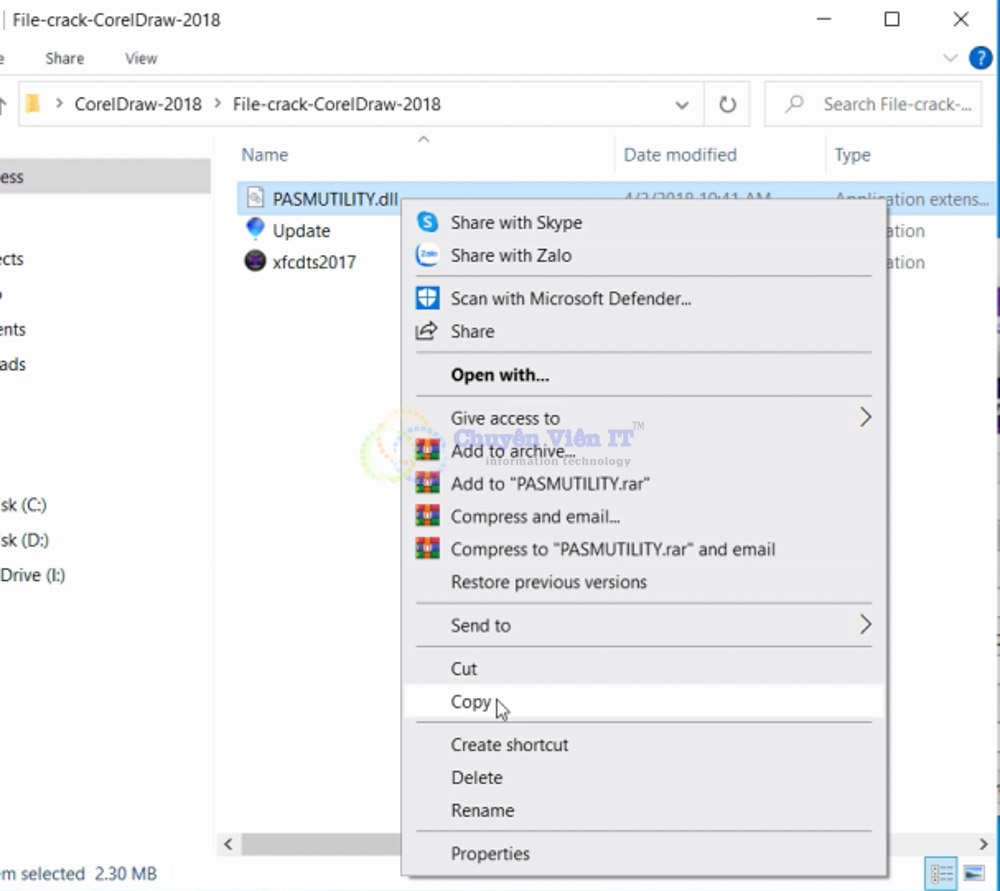1000x891 pixels.
Task: Expand the Send to submenu
Action: tap(865, 625)
